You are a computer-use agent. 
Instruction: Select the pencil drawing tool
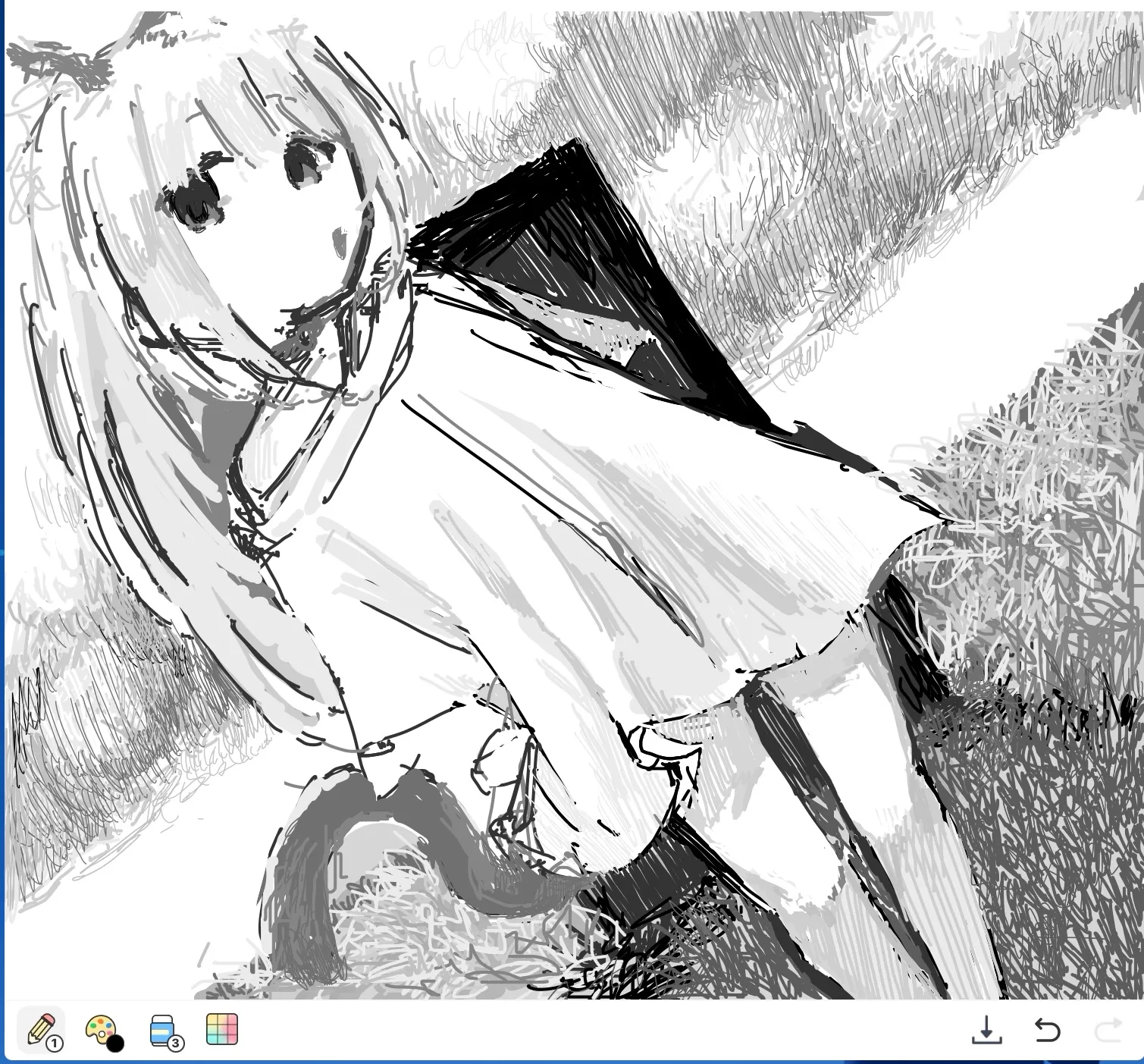pyautogui.click(x=42, y=1031)
